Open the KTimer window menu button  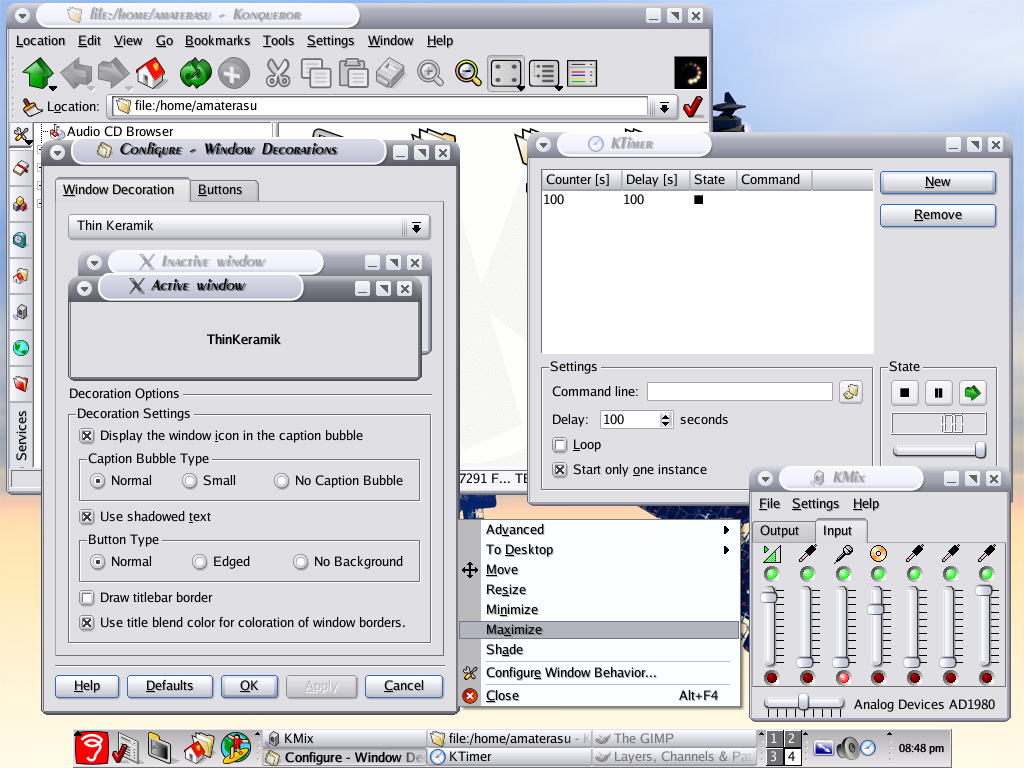click(543, 144)
